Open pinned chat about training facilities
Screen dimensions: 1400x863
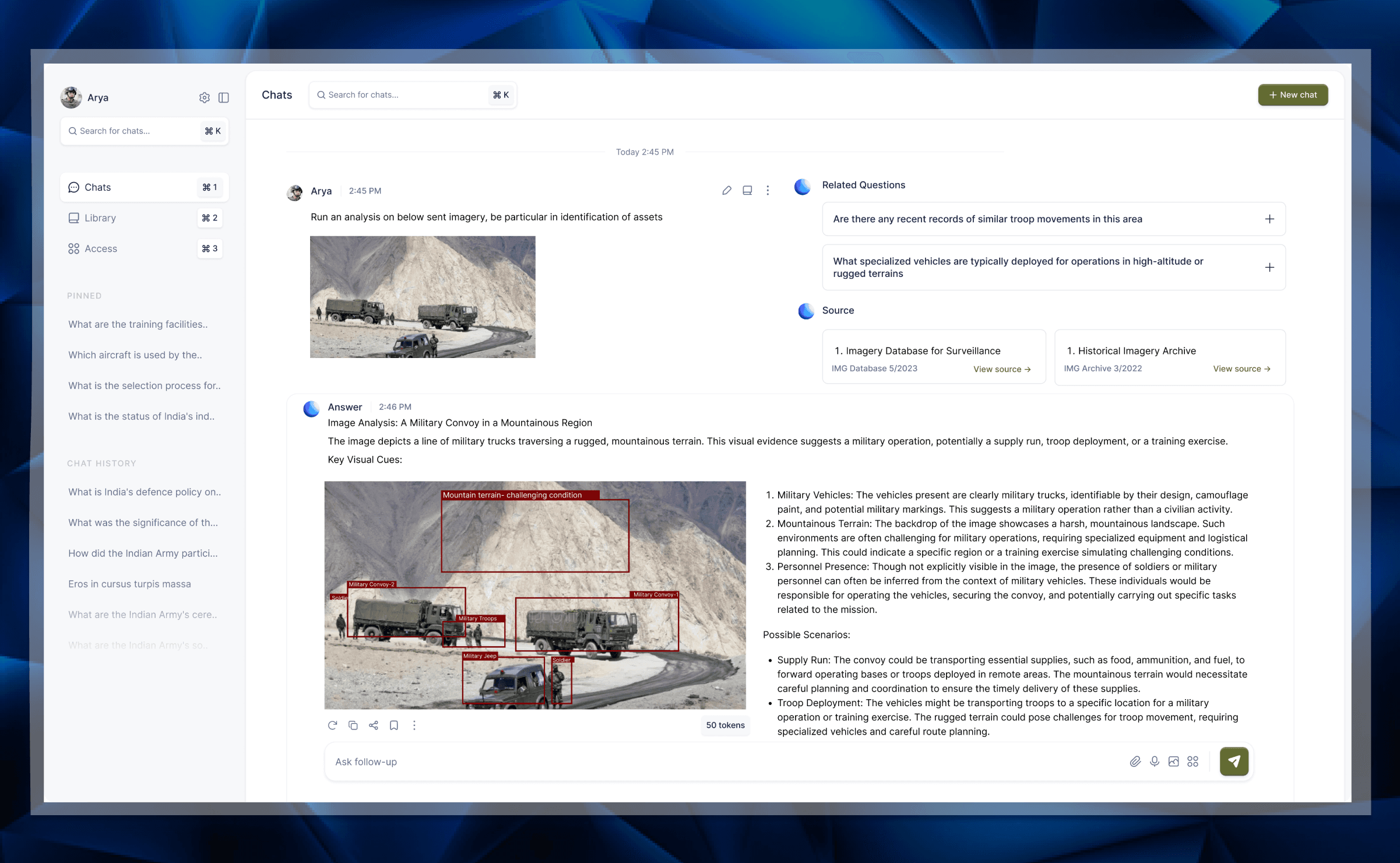click(138, 324)
